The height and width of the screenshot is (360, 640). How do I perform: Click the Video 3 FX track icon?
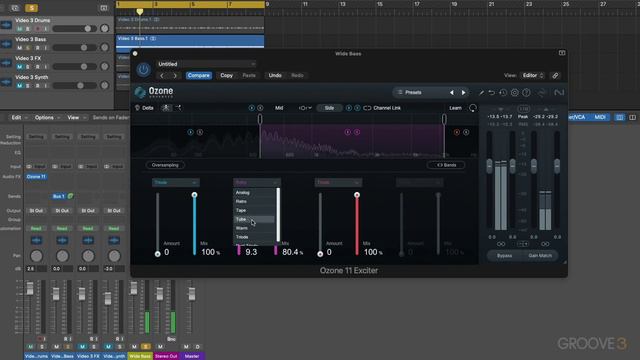point(6,63)
